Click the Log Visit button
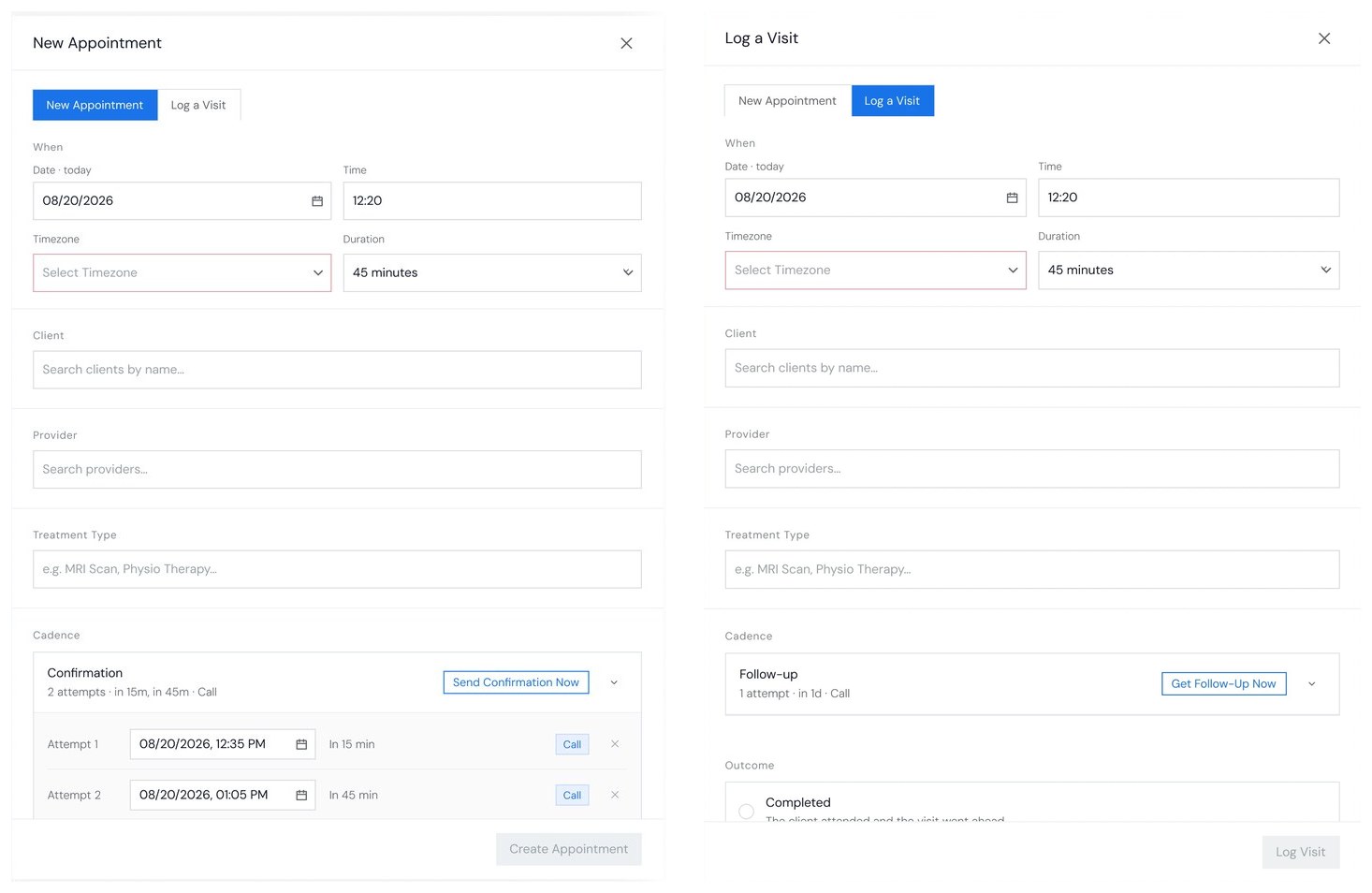The width and height of the screenshot is (1372, 893). click(1300, 852)
